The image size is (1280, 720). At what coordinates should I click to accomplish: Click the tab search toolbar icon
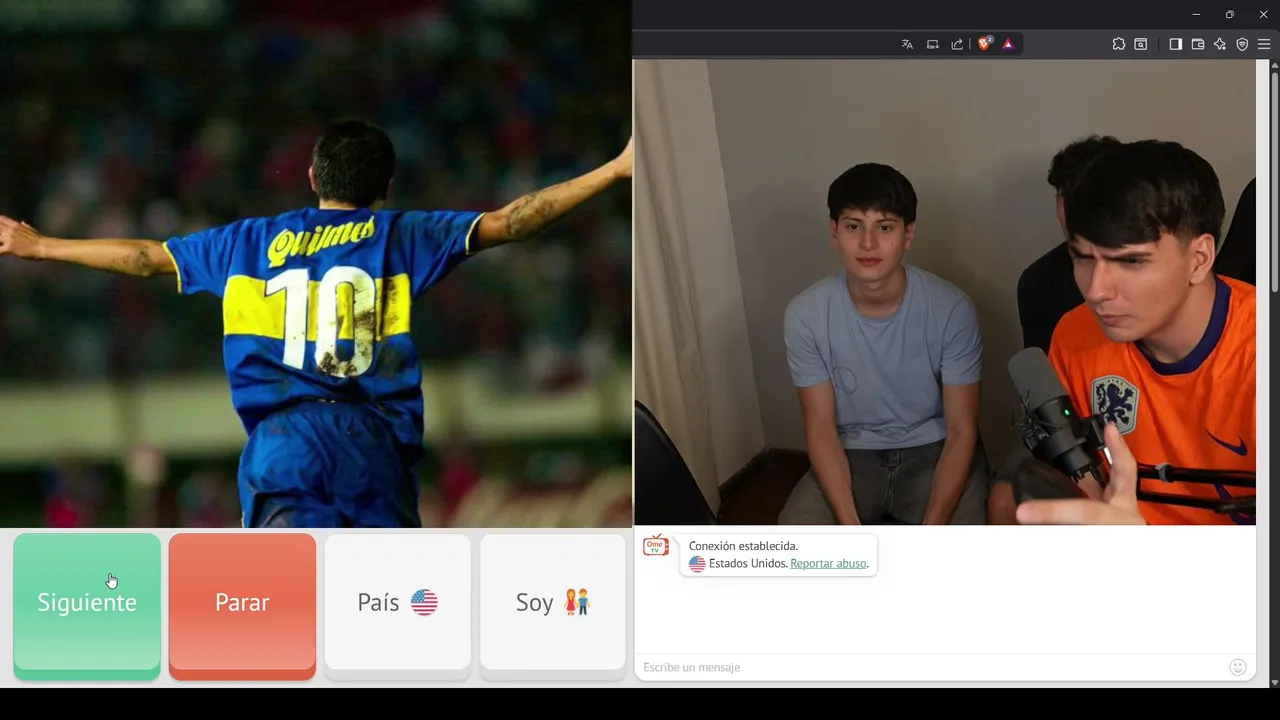pyautogui.click(x=1140, y=44)
